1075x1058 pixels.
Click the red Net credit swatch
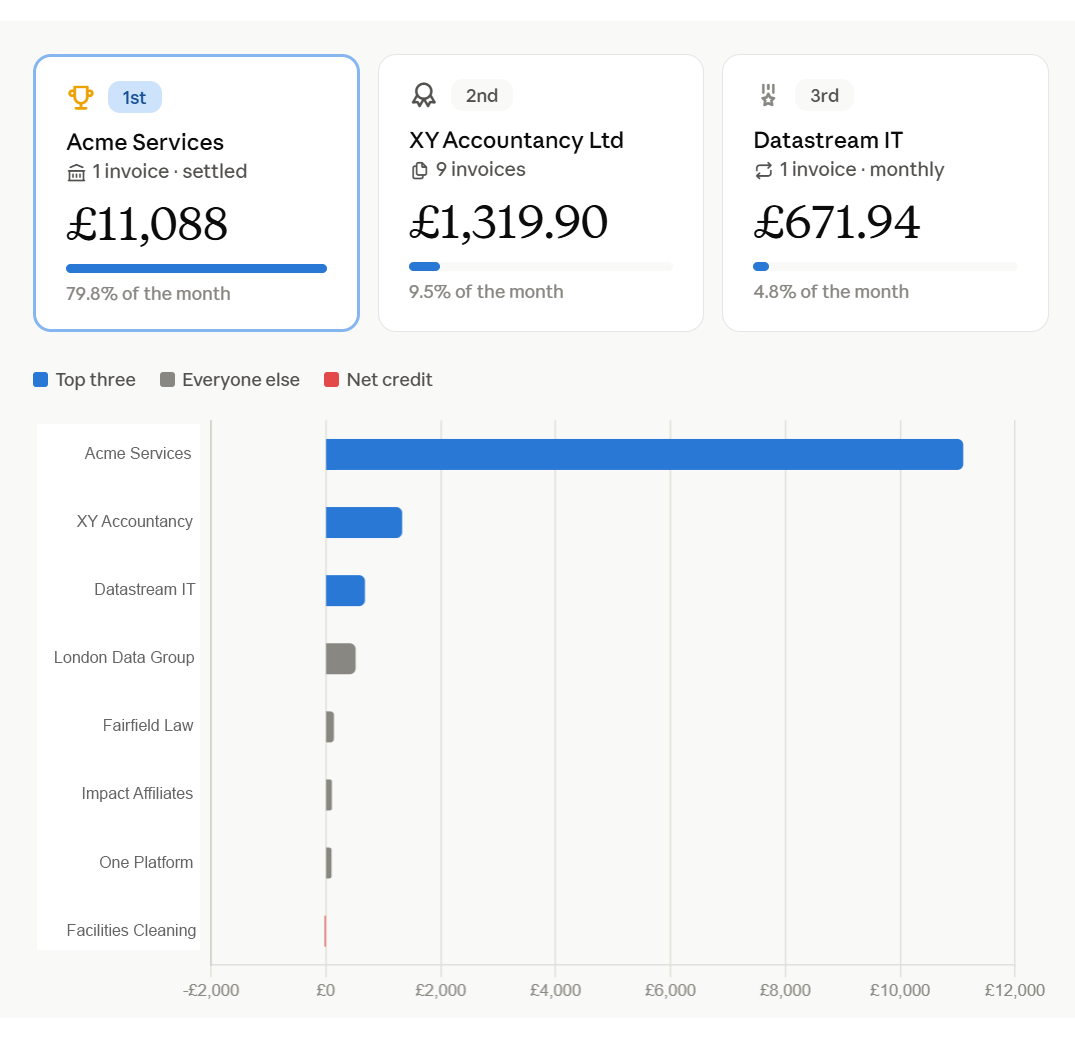click(x=331, y=380)
